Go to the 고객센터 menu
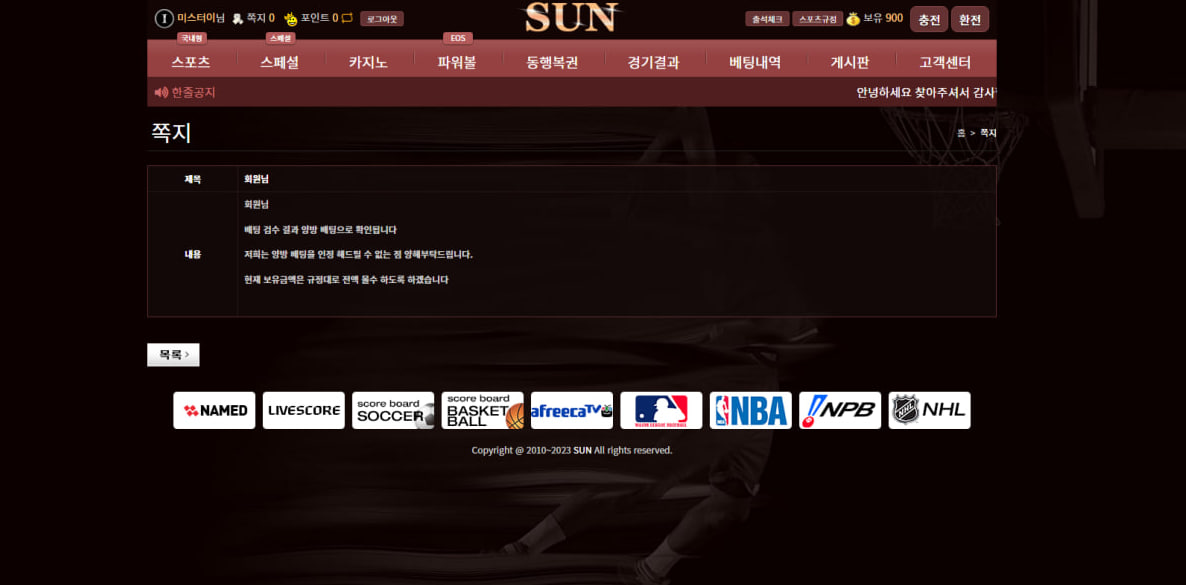 pos(945,62)
